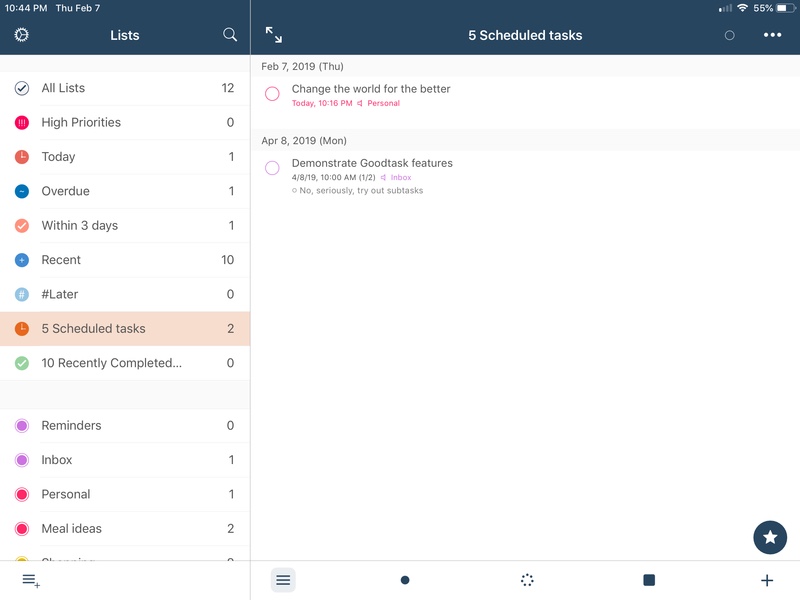Screen dimensions: 800x600
Task: Mark 'Change the world for the better' complete
Action: 272,91
